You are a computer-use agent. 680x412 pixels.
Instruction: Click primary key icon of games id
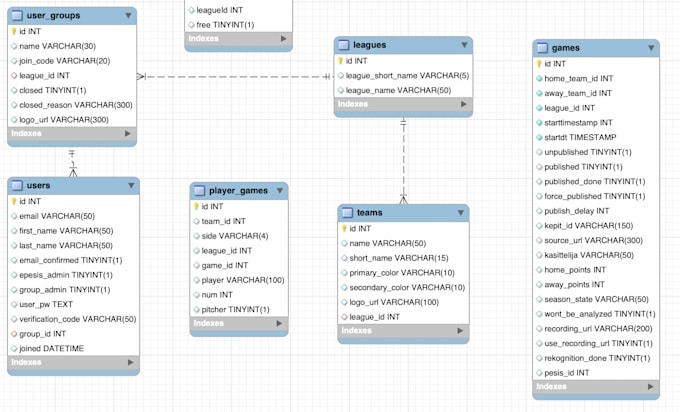coord(539,64)
